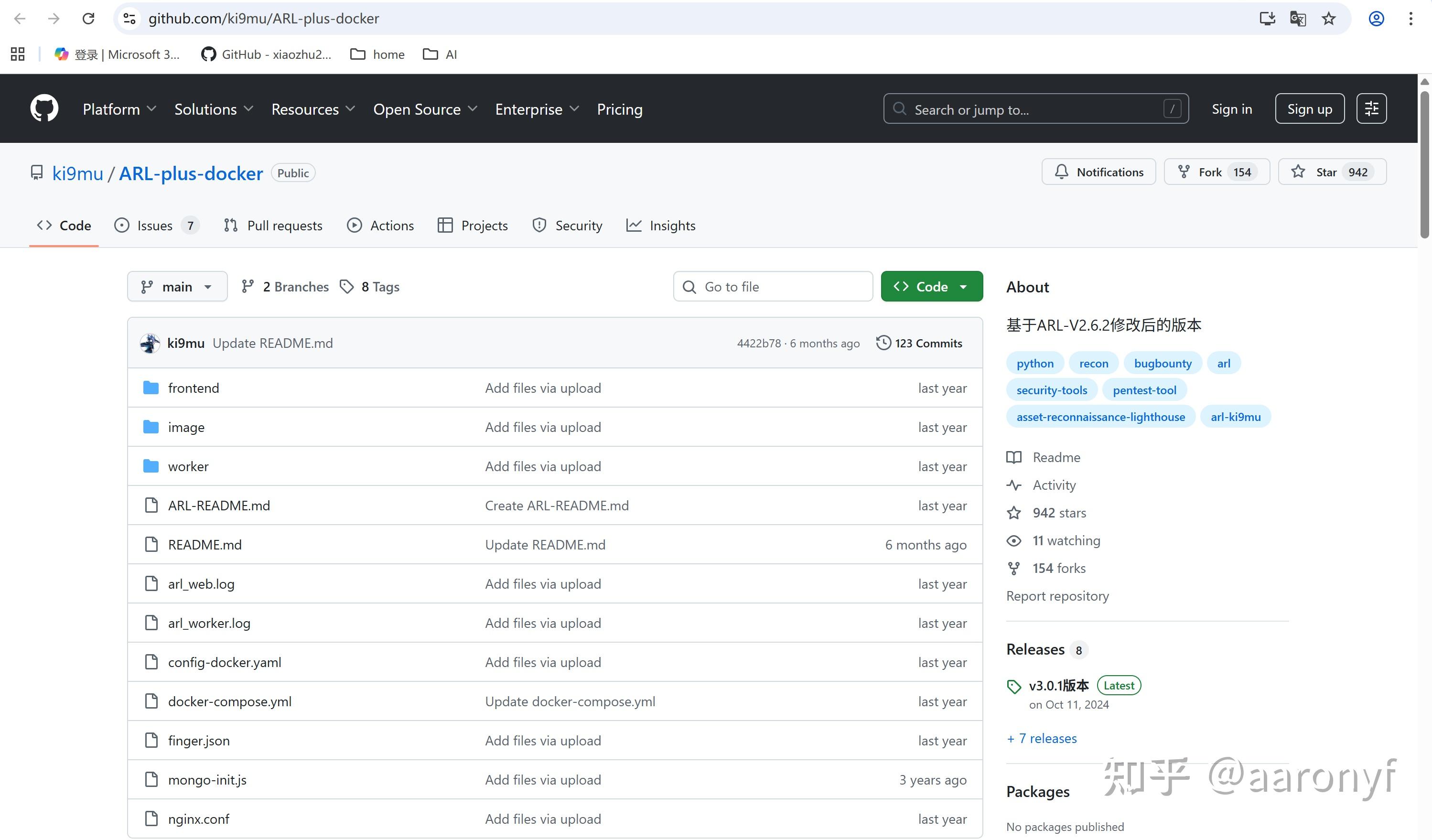Open the green Code dropdown

click(x=931, y=287)
